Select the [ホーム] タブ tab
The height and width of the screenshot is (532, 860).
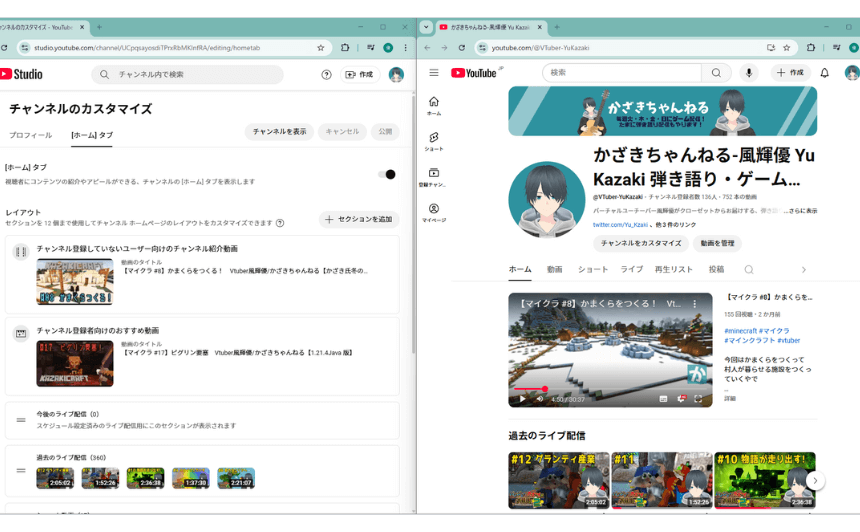pyautogui.click(x=92, y=135)
